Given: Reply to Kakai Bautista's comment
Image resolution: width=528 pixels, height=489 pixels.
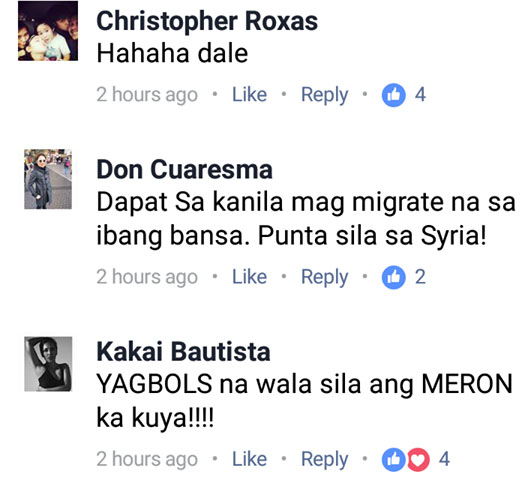Looking at the screenshot, I should coord(325,460).
